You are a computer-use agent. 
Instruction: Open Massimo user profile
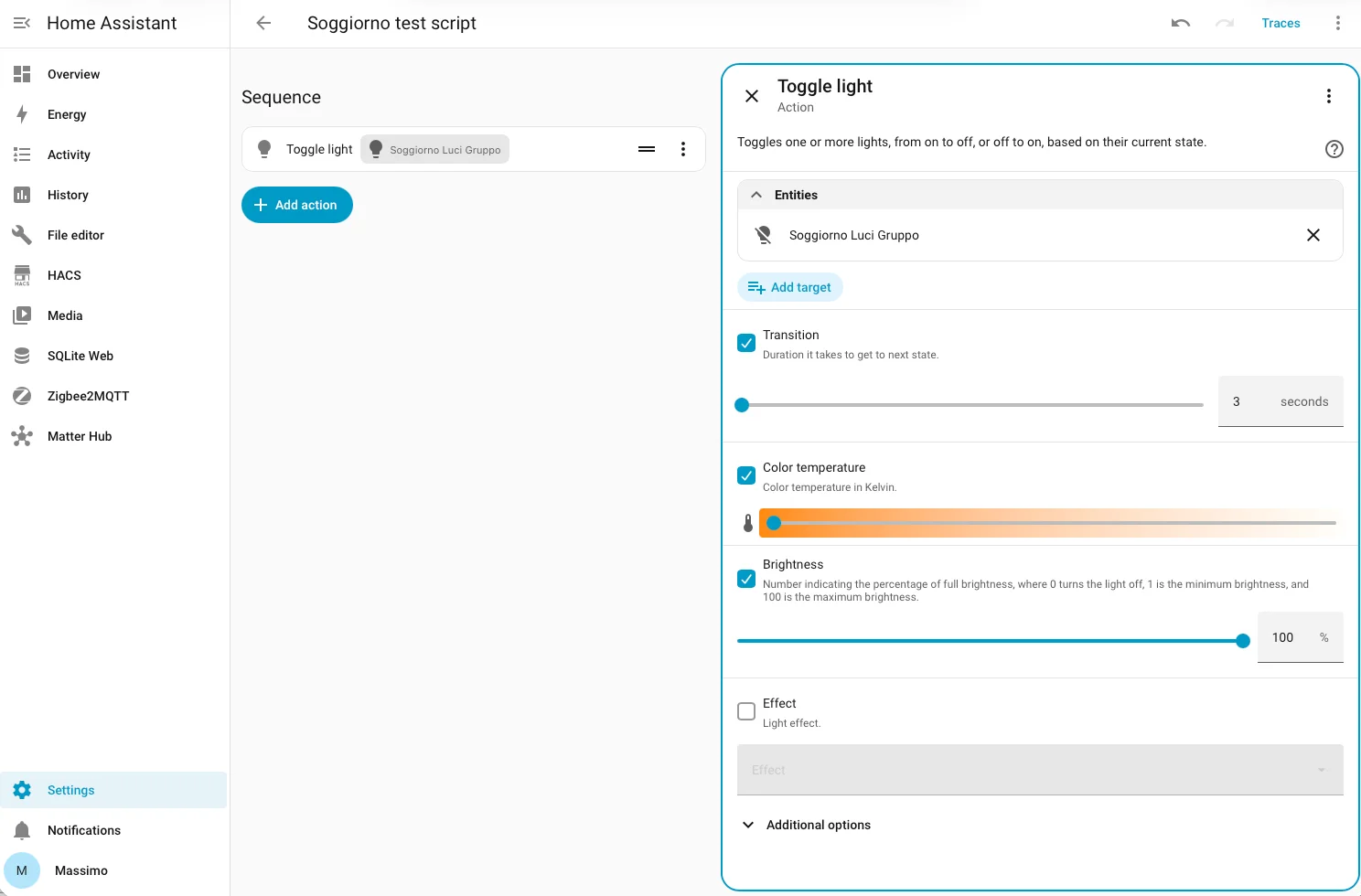tap(114, 870)
